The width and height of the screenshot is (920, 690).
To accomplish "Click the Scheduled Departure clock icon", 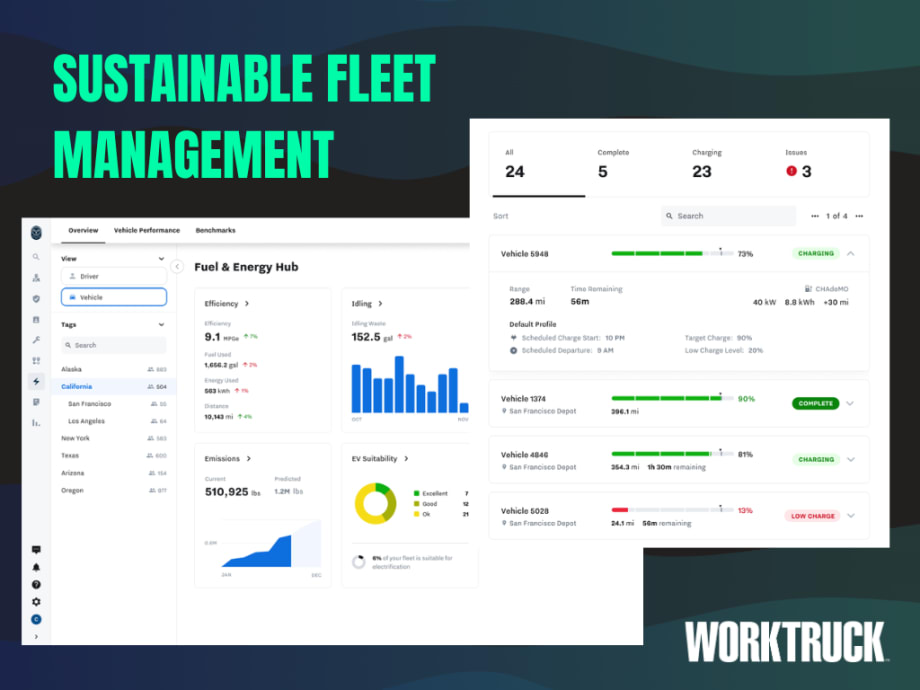I will pos(513,350).
